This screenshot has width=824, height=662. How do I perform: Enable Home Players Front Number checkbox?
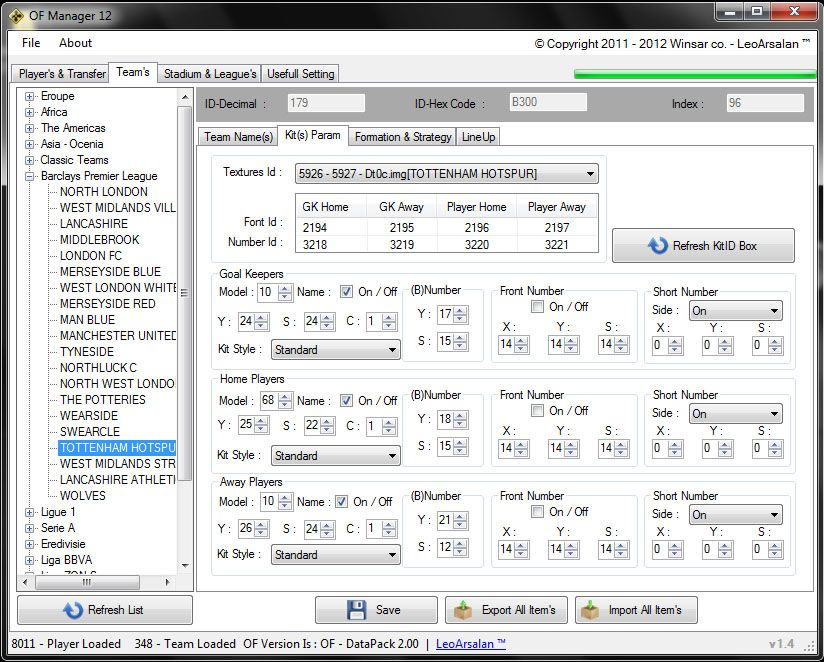(538, 411)
